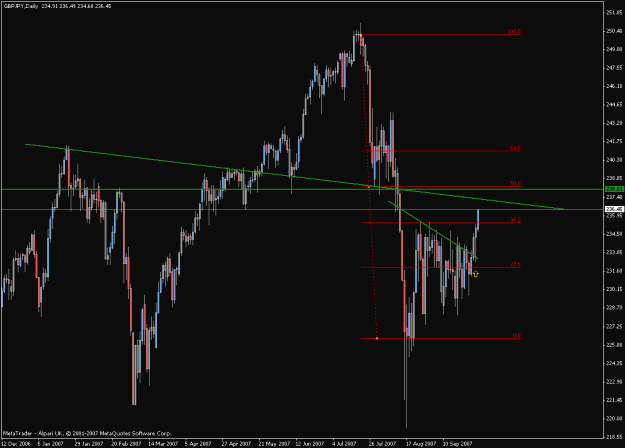Image resolution: width=625 pixels, height=448 pixels.
Task: Click the 247.55 price axis label
Action: point(614,68)
